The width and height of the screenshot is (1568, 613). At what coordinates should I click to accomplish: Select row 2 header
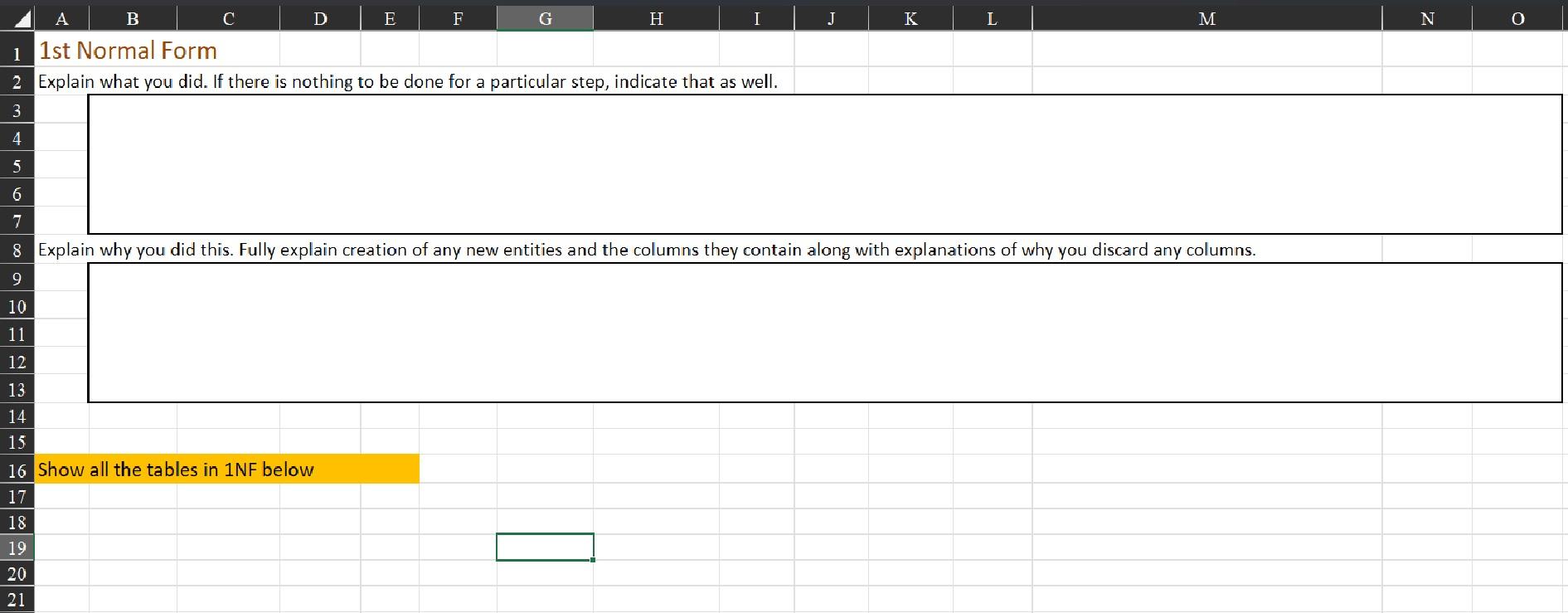point(17,81)
